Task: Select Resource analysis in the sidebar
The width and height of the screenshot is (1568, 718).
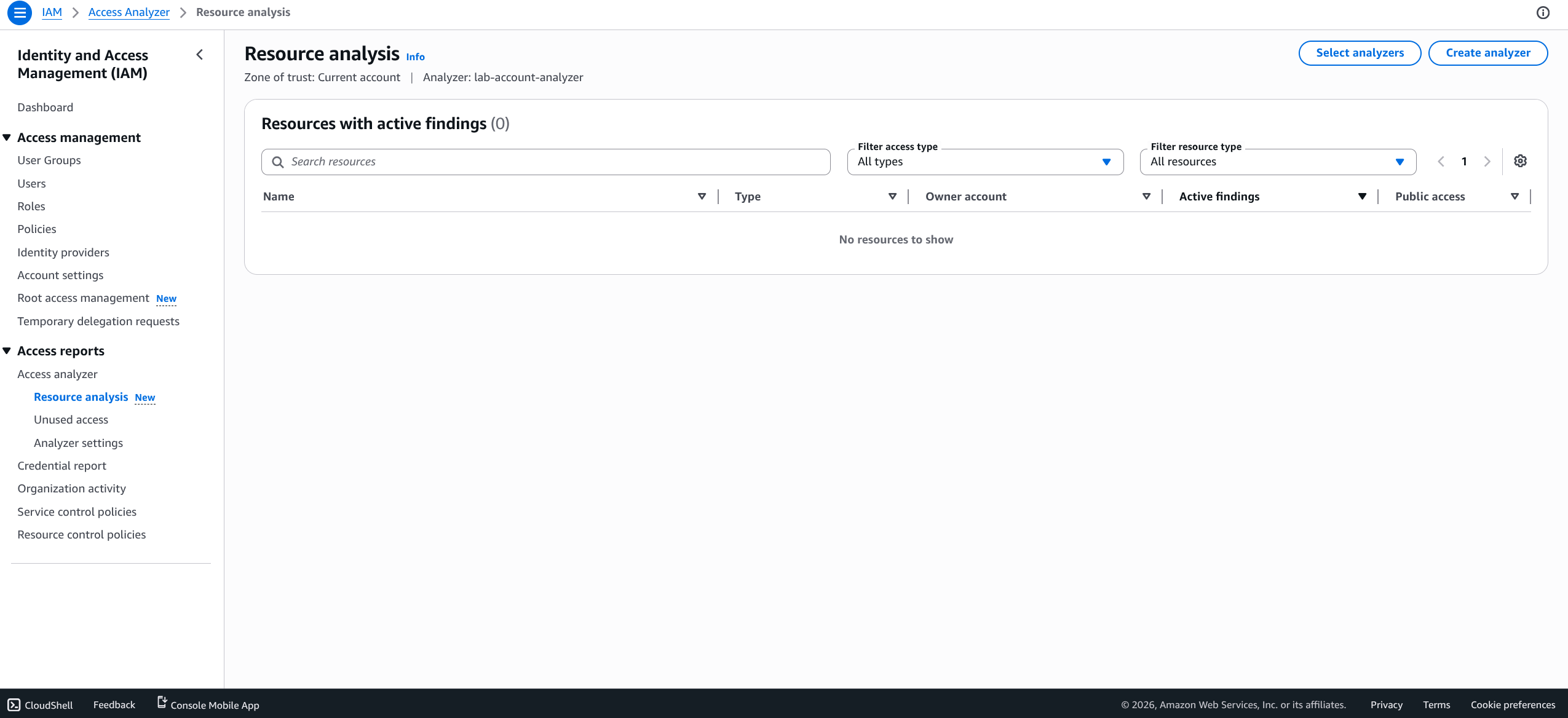Action: tap(81, 397)
